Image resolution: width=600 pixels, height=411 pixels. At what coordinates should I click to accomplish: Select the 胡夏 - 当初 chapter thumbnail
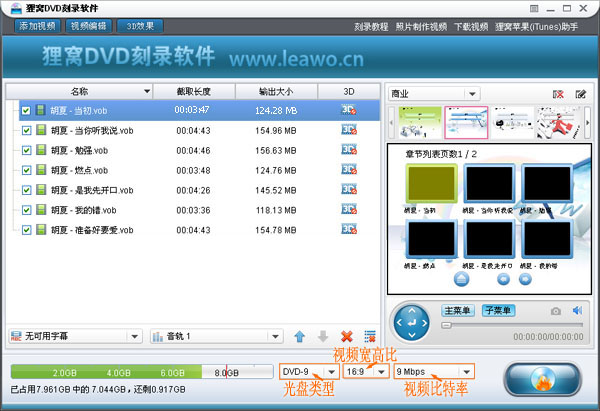tap(431, 183)
